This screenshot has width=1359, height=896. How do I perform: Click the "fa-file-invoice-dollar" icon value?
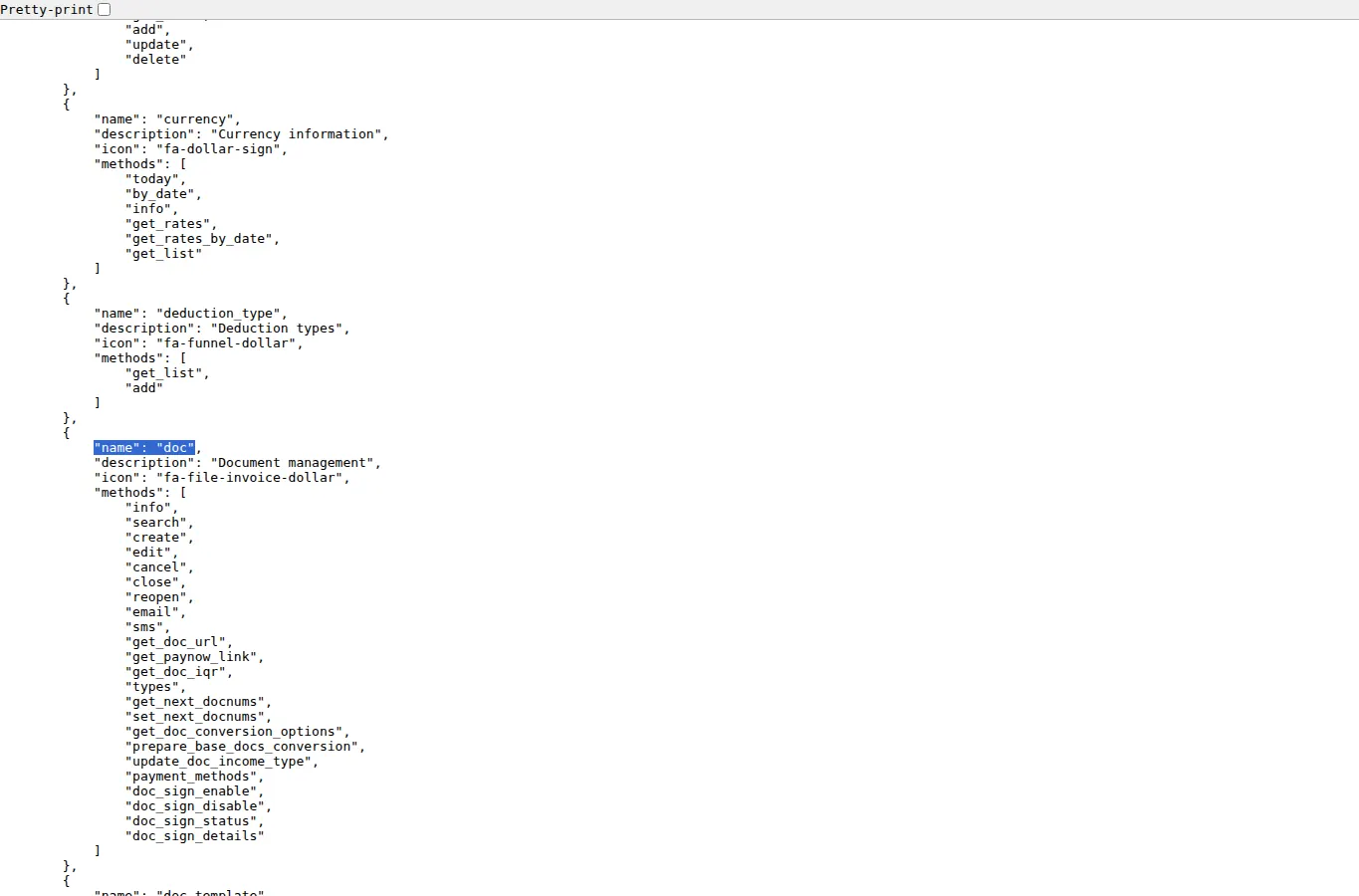click(x=249, y=478)
